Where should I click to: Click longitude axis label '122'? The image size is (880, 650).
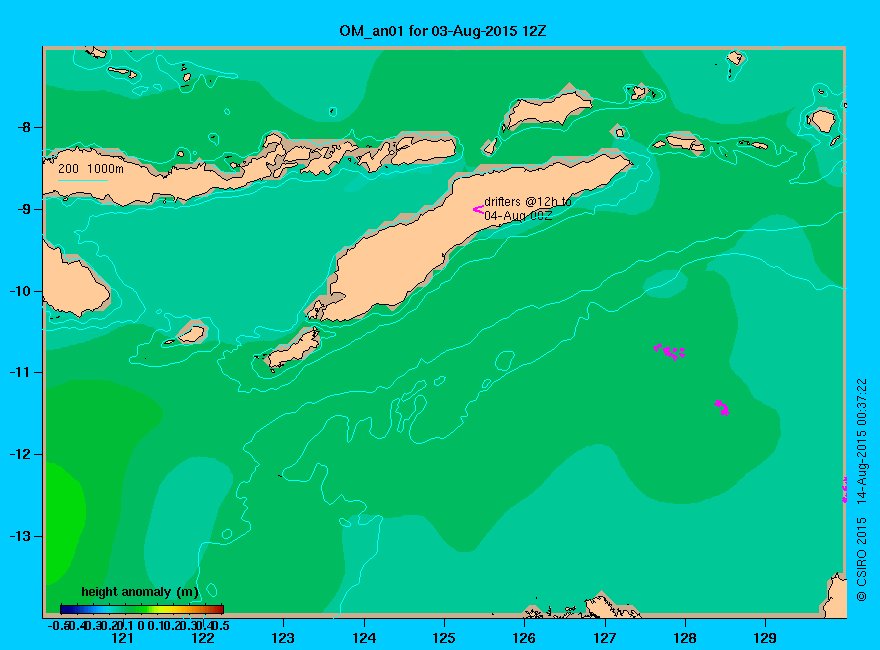tap(203, 638)
